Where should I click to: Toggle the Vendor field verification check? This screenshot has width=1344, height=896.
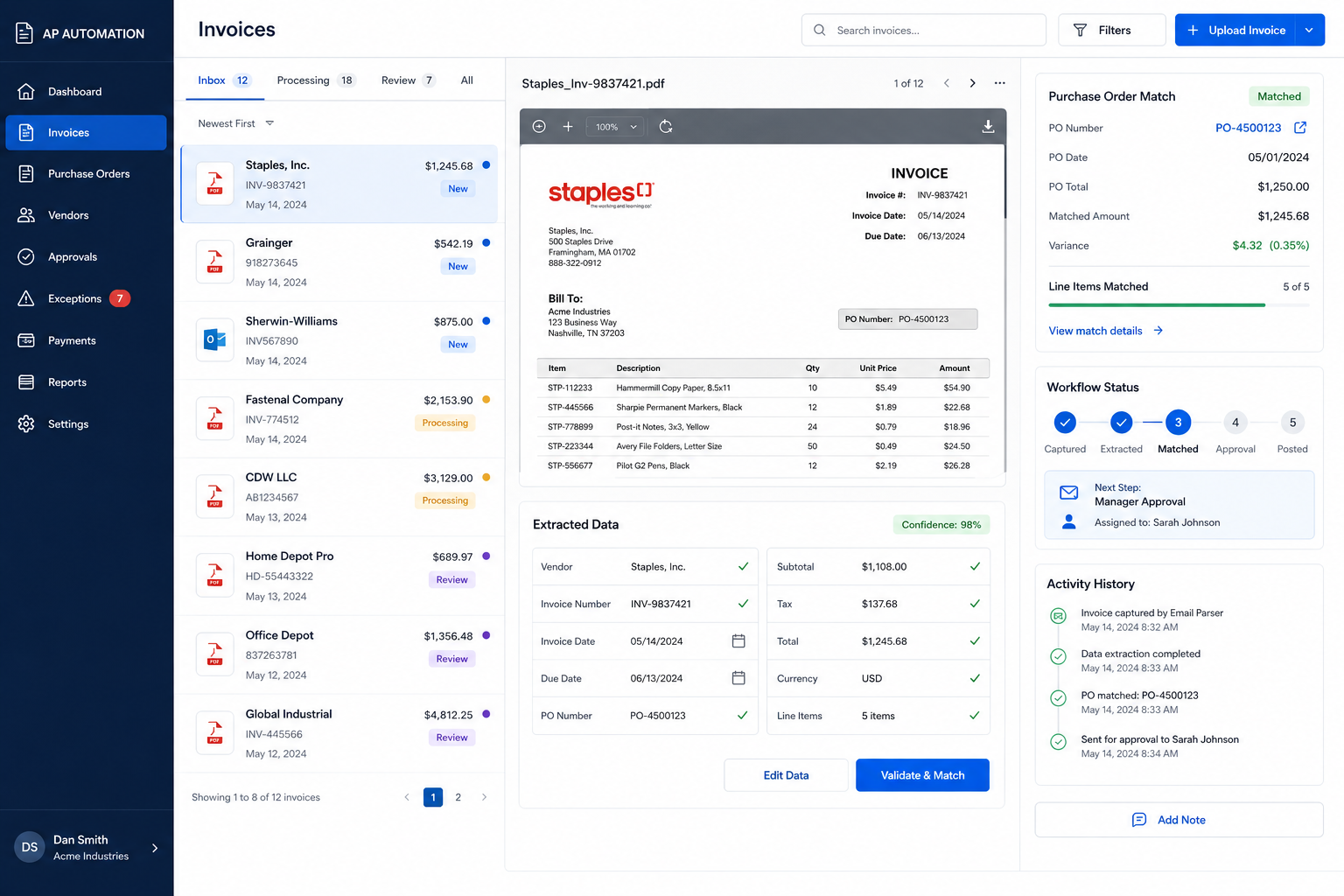(x=743, y=567)
